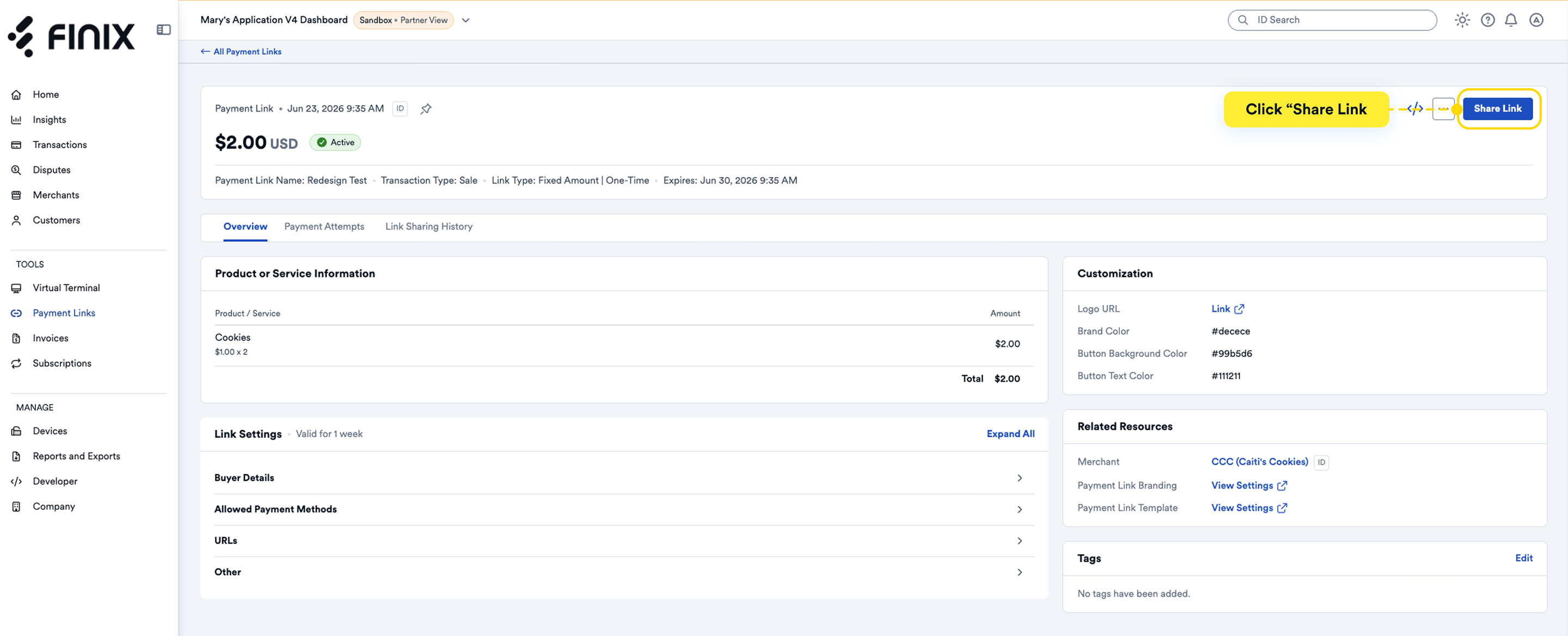Click the Share Link button

[1497, 108]
